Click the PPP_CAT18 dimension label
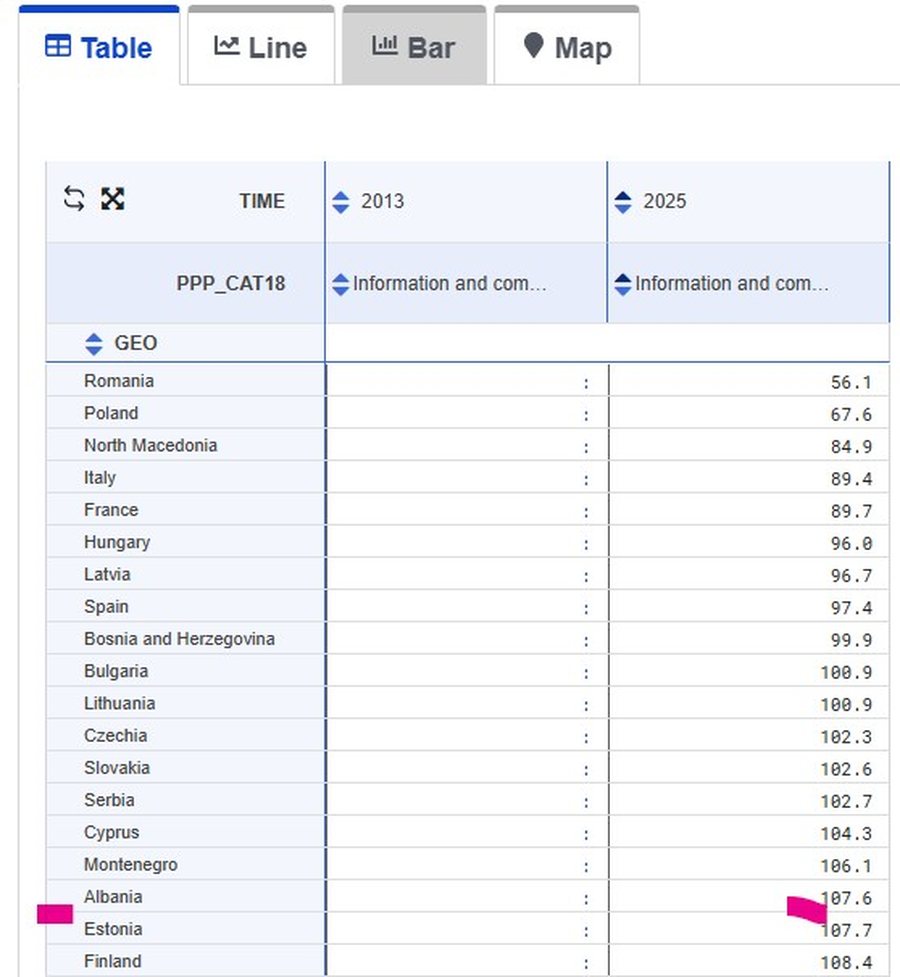This screenshot has height=977, width=900. [x=231, y=284]
